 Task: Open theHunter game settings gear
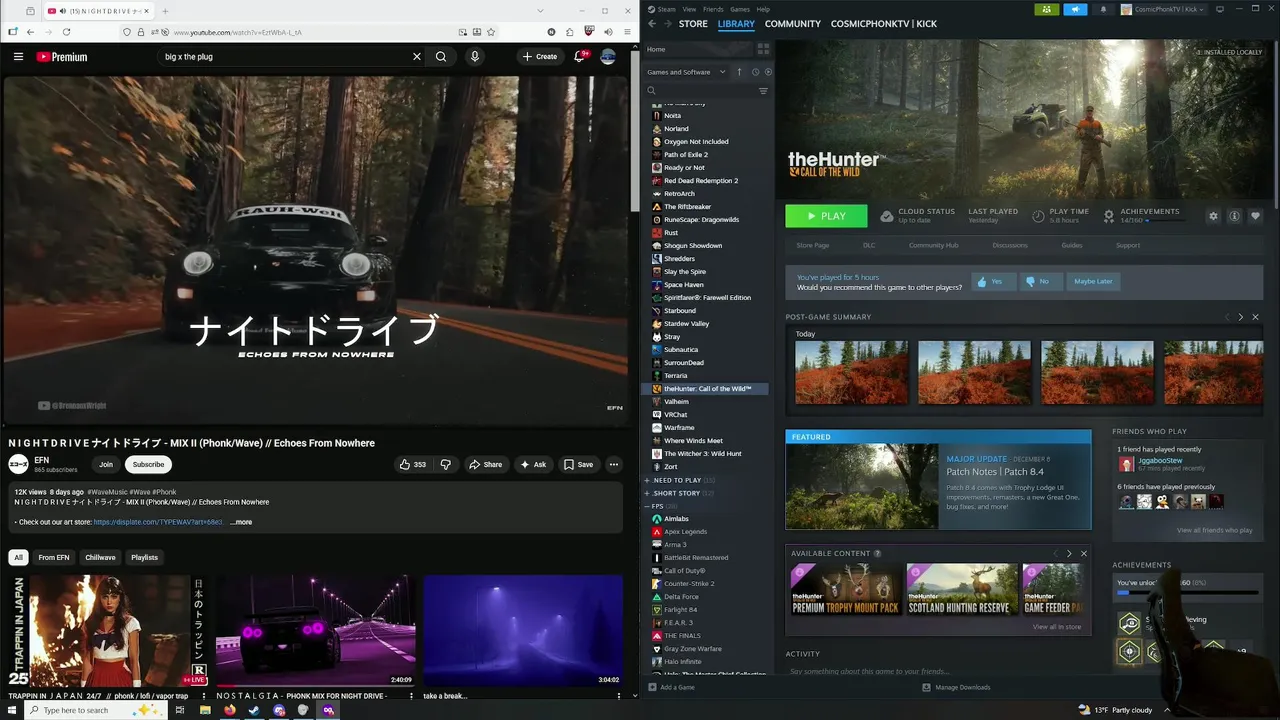[x=1214, y=216]
